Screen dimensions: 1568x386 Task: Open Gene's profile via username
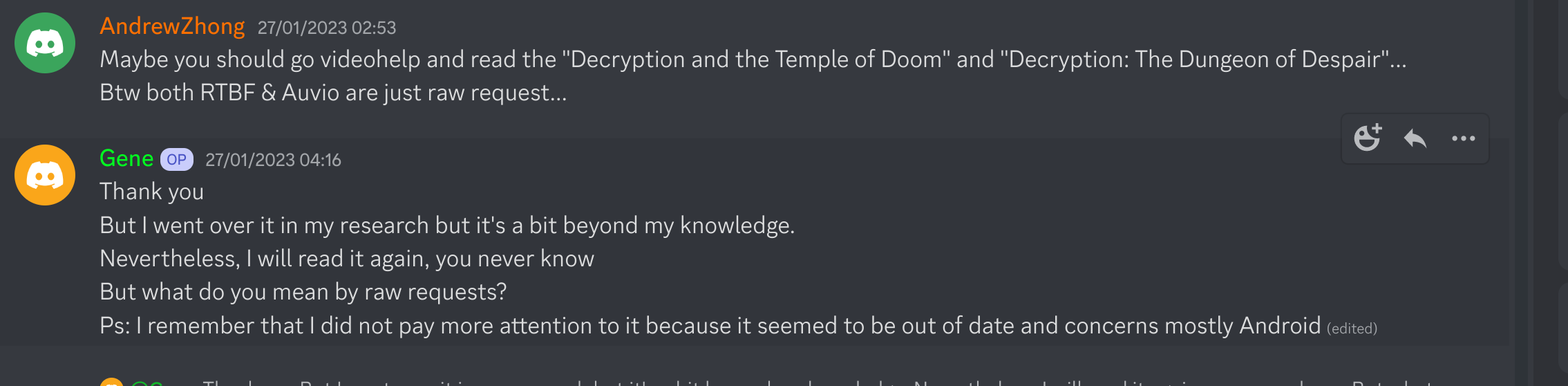[126, 158]
